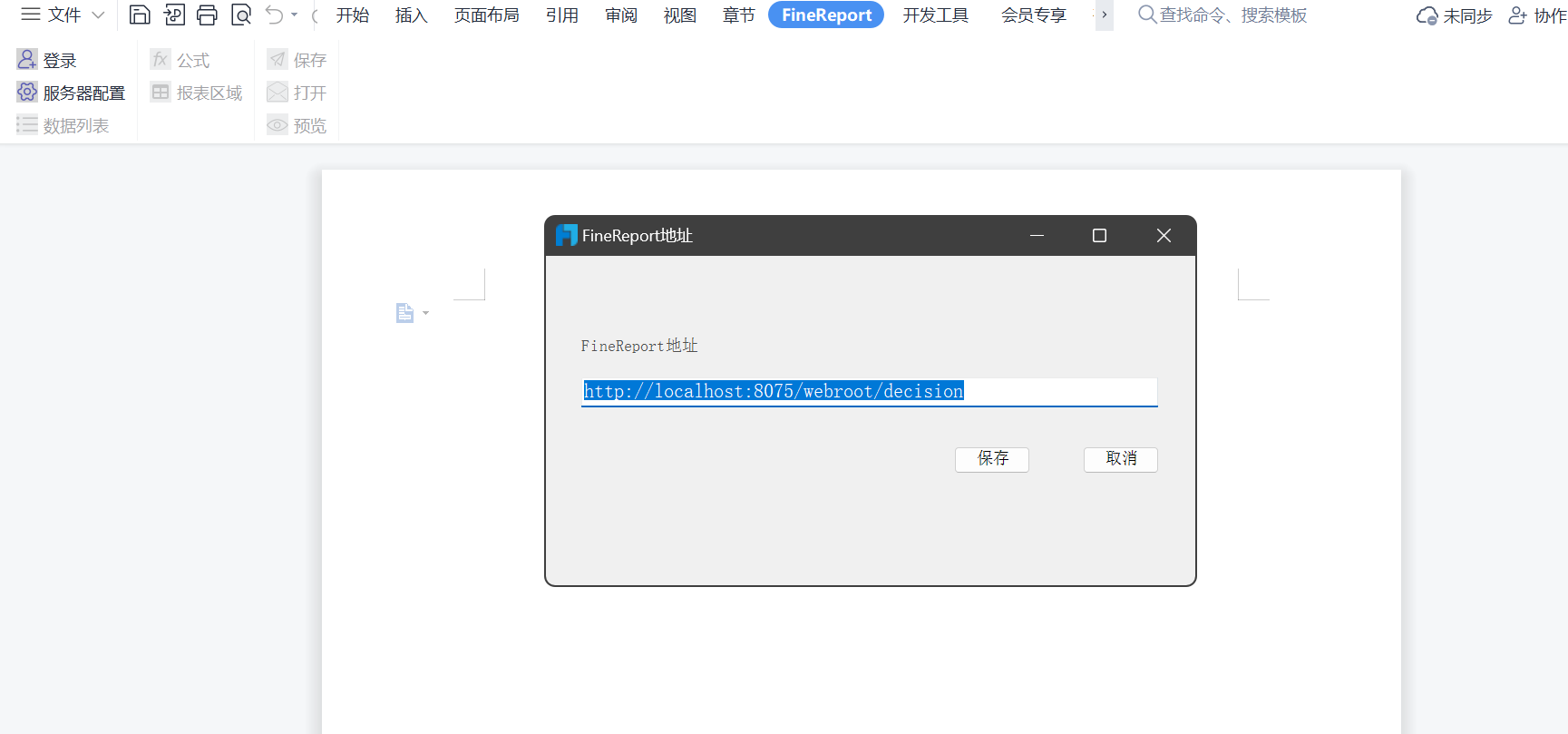Switch to the 开始 tab
1568x734 pixels.
(353, 15)
